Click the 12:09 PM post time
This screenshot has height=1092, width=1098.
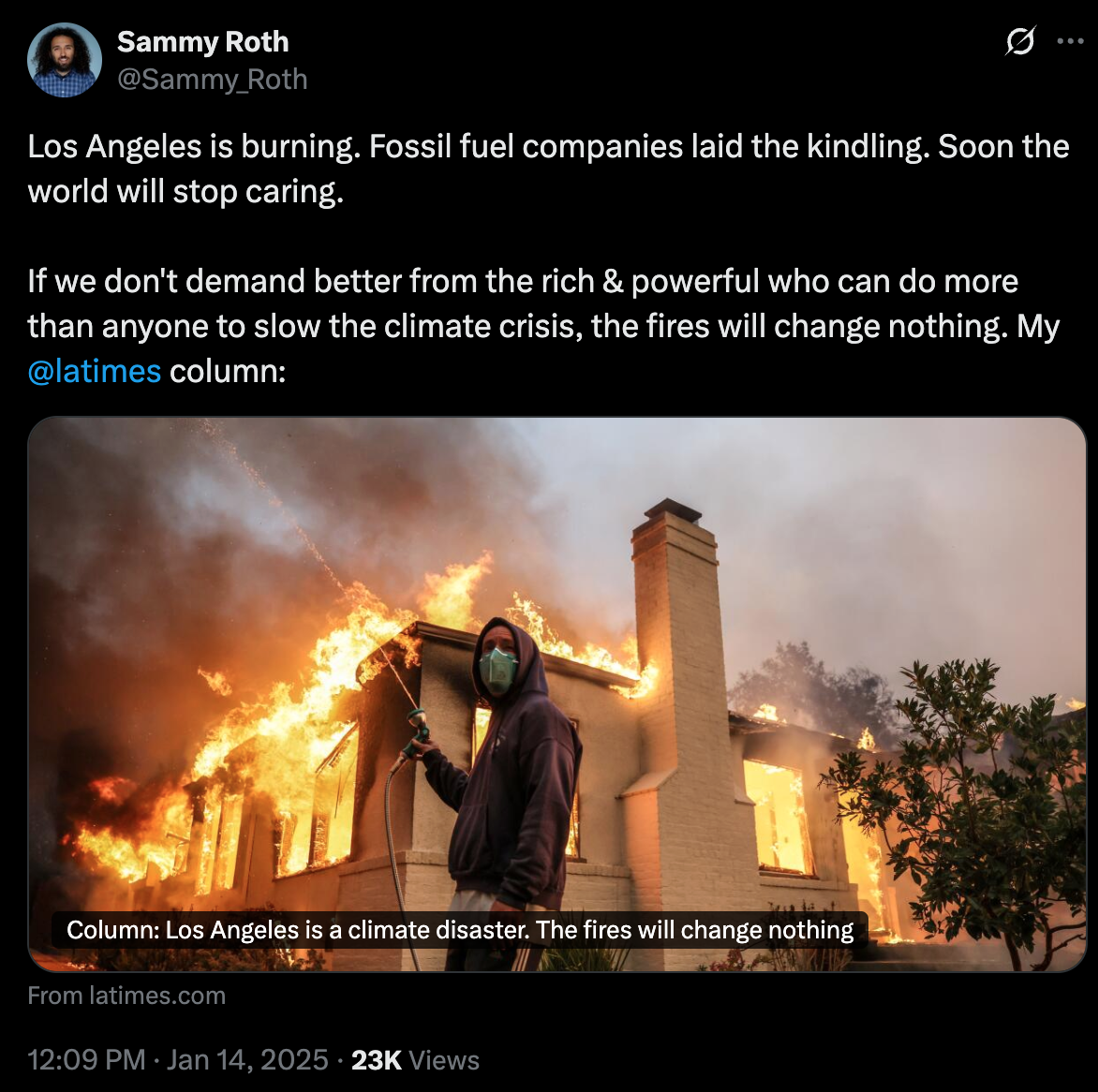(86, 1059)
